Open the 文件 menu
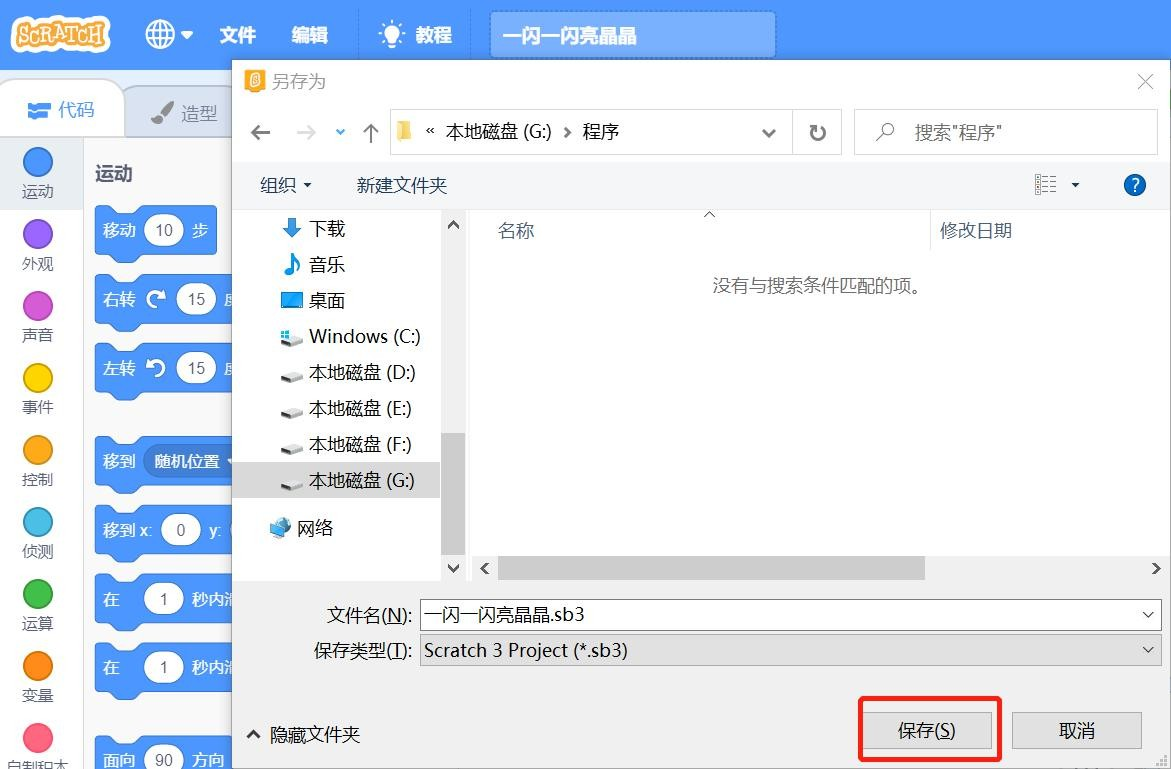1171x769 pixels. tap(237, 35)
